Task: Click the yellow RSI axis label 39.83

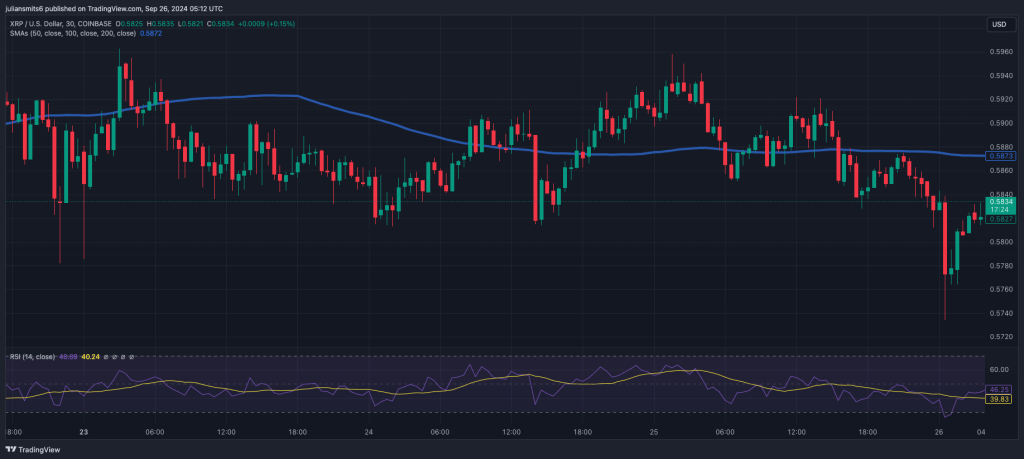Action: (1000, 399)
